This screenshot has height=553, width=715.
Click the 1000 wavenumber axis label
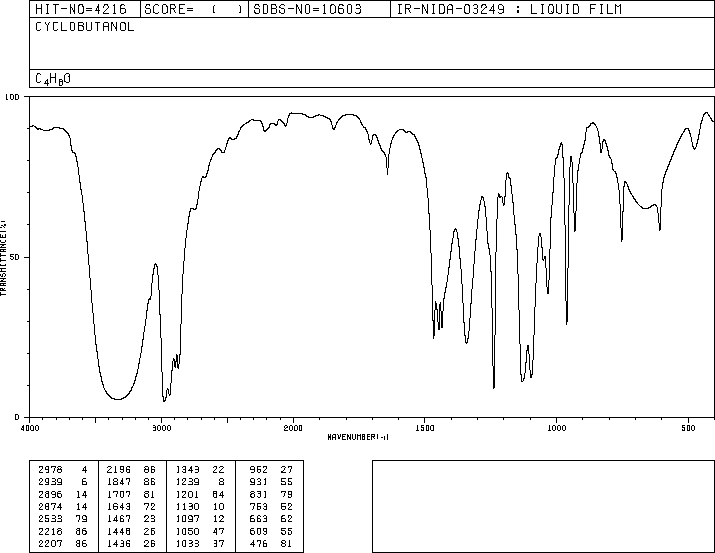click(556, 428)
